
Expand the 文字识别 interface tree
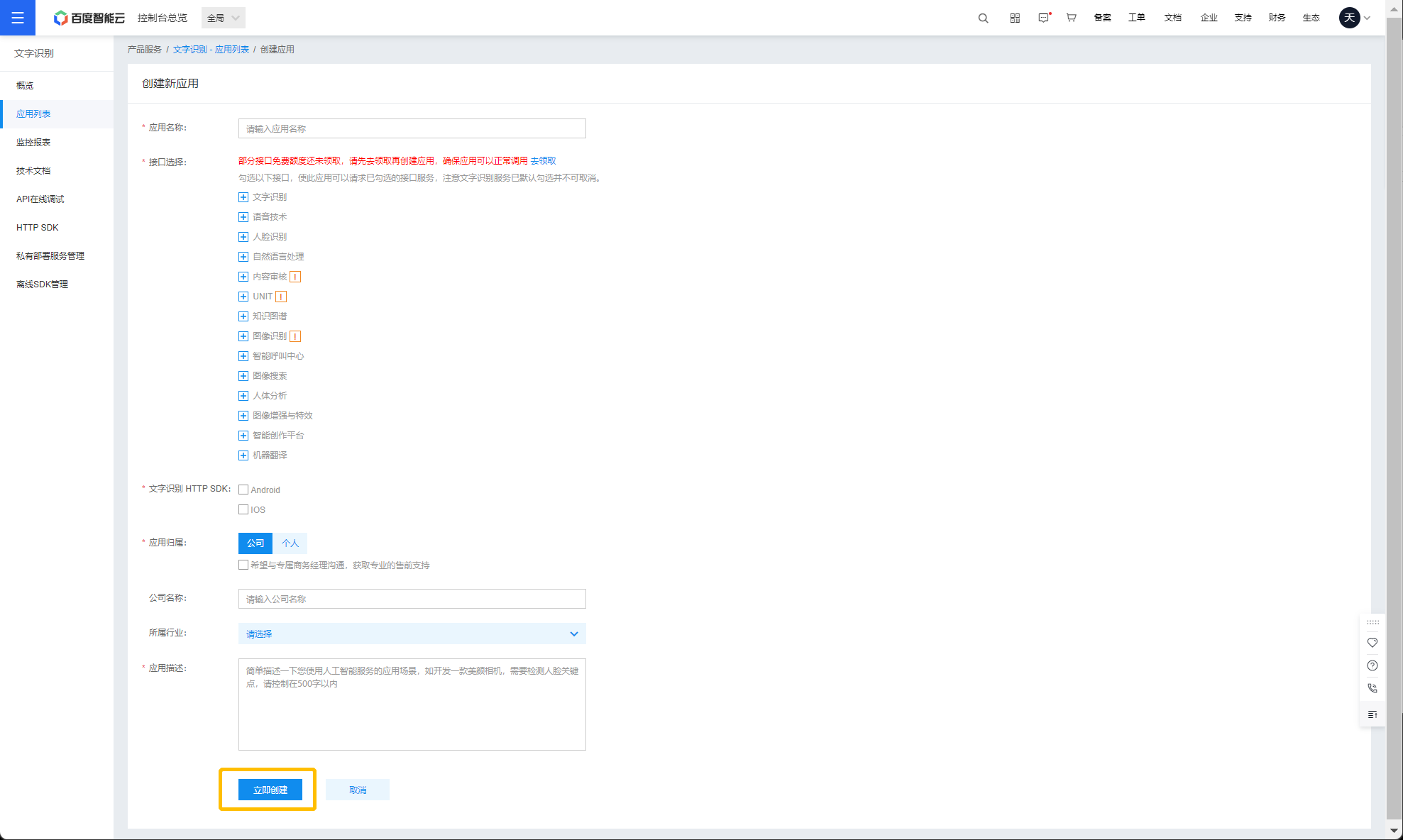[243, 197]
